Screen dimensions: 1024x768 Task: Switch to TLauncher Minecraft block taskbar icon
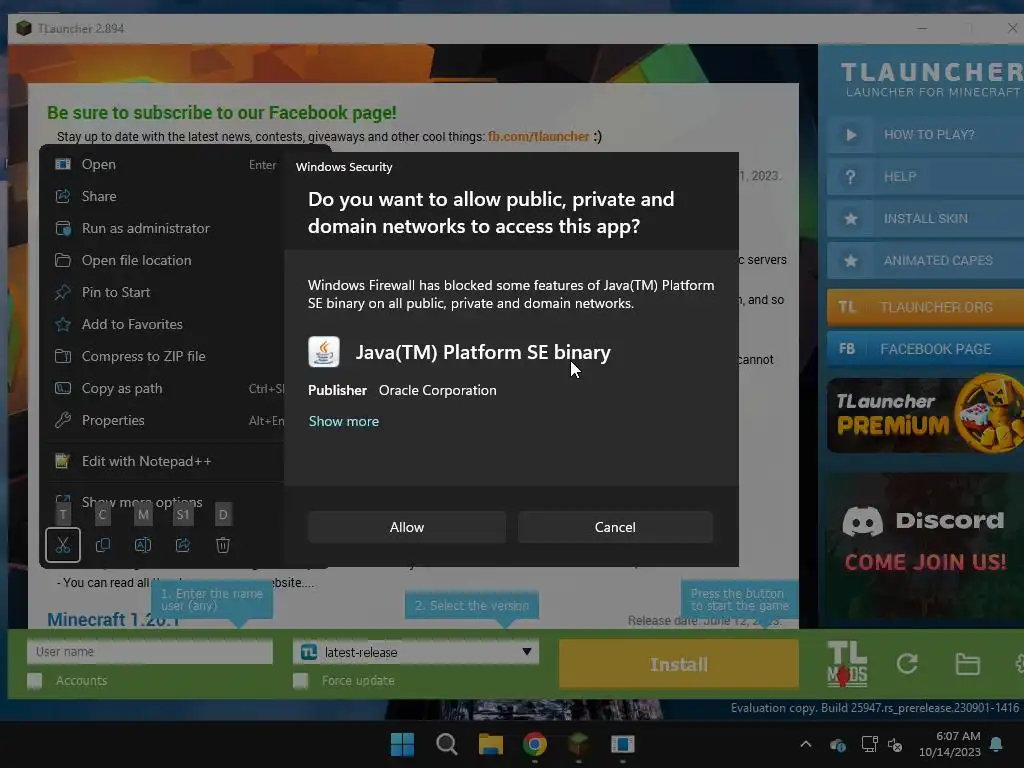coord(579,744)
